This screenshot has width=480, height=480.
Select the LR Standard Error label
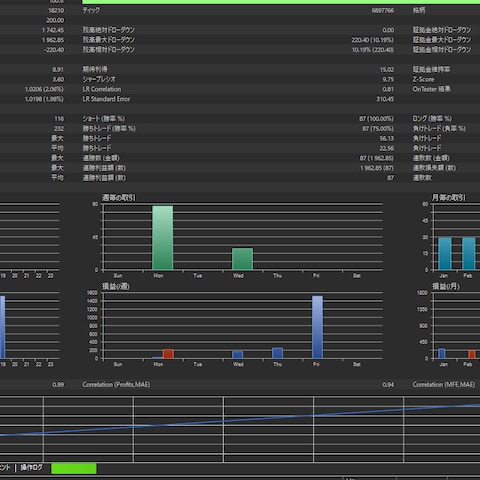106,99
